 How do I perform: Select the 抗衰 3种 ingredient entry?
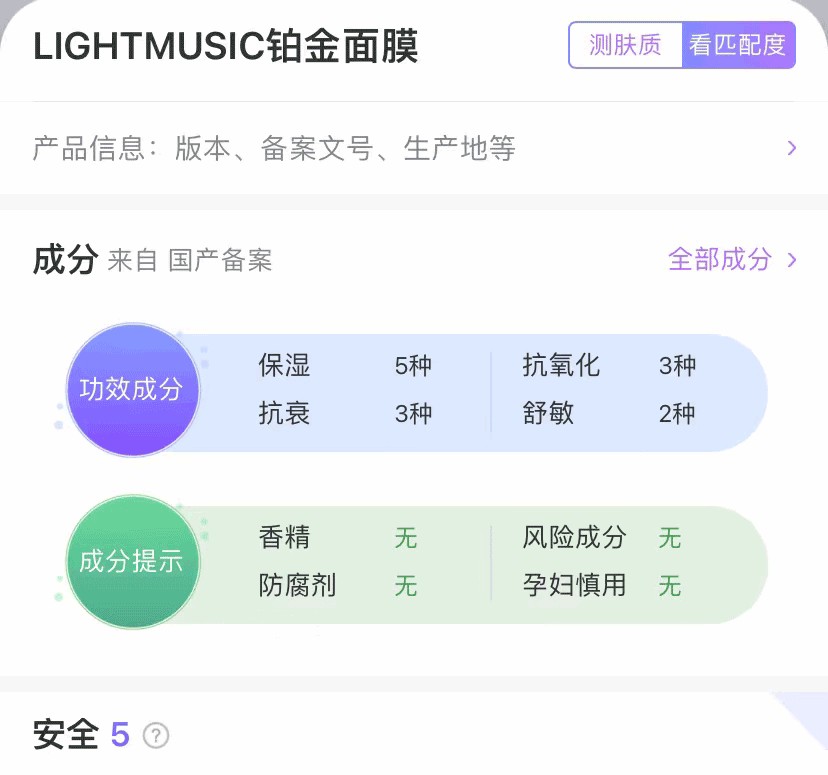tap(344, 413)
